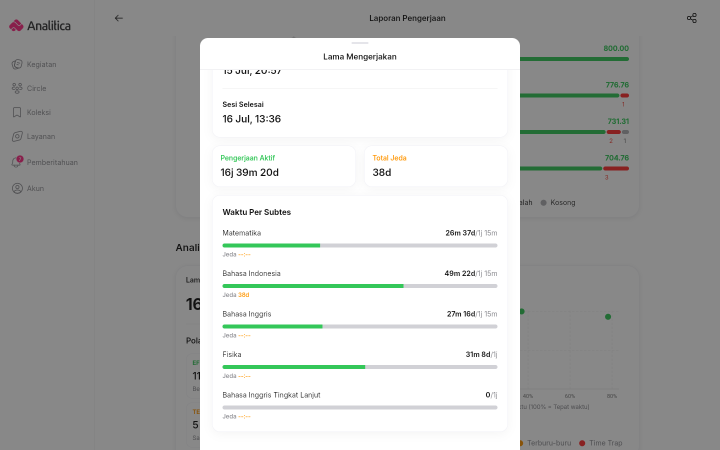Image resolution: width=720 pixels, height=450 pixels.
Task: Click the Lama Mengerjakan title
Action: [360, 56]
